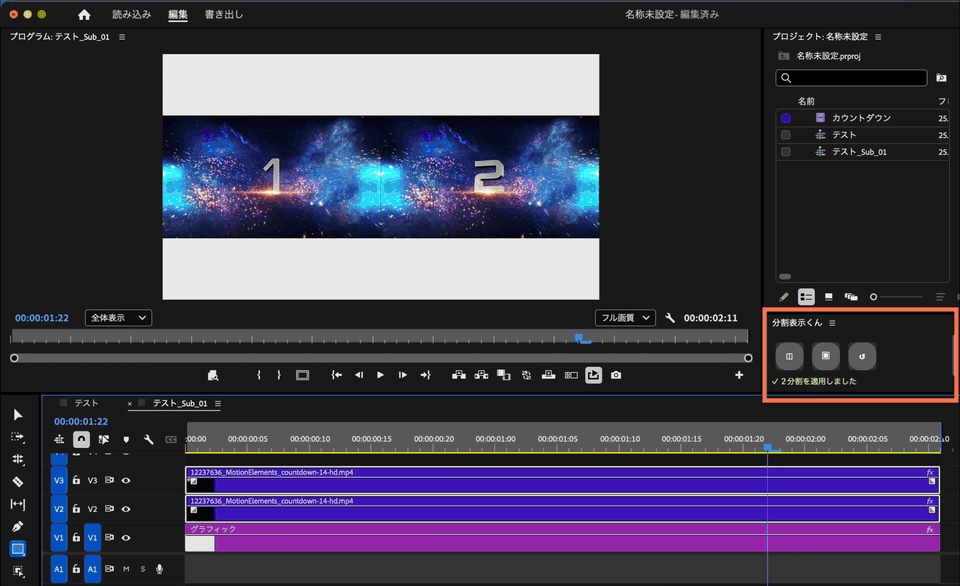960x586 pixels.
Task: Open the 全体表示 zoom dropdown
Action: coord(118,318)
